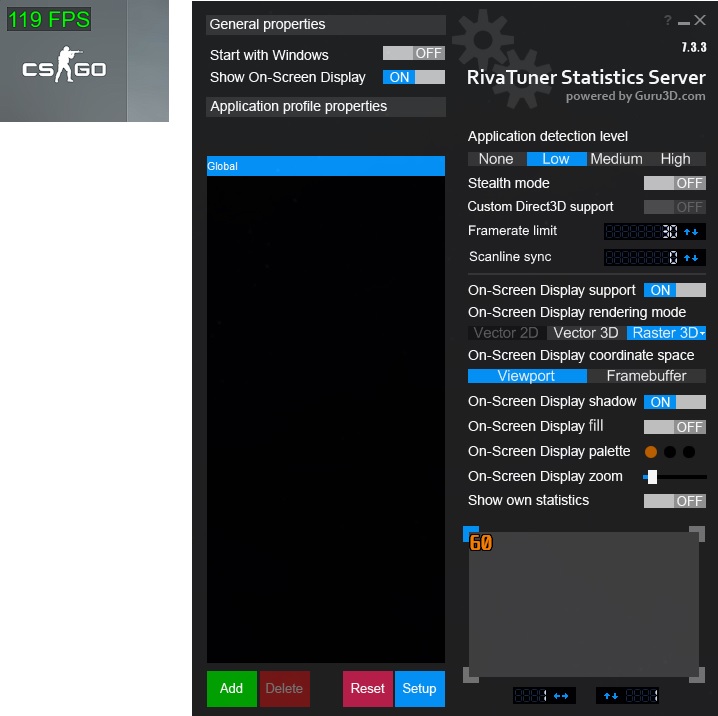Select Viewport coordinate space
Viewport: 718px width, 716px height.
click(x=527, y=376)
